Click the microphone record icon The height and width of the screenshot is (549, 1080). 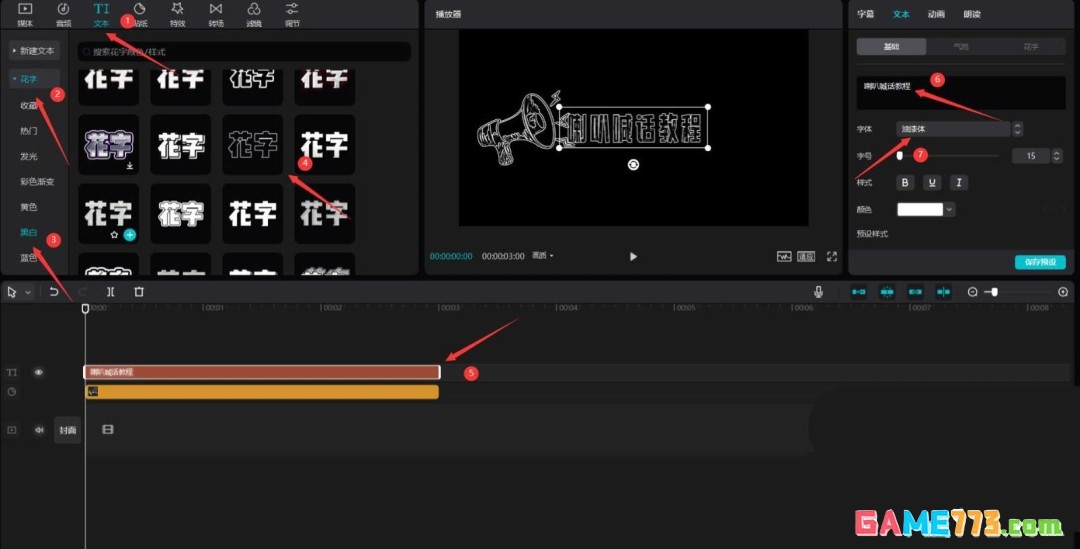818,292
